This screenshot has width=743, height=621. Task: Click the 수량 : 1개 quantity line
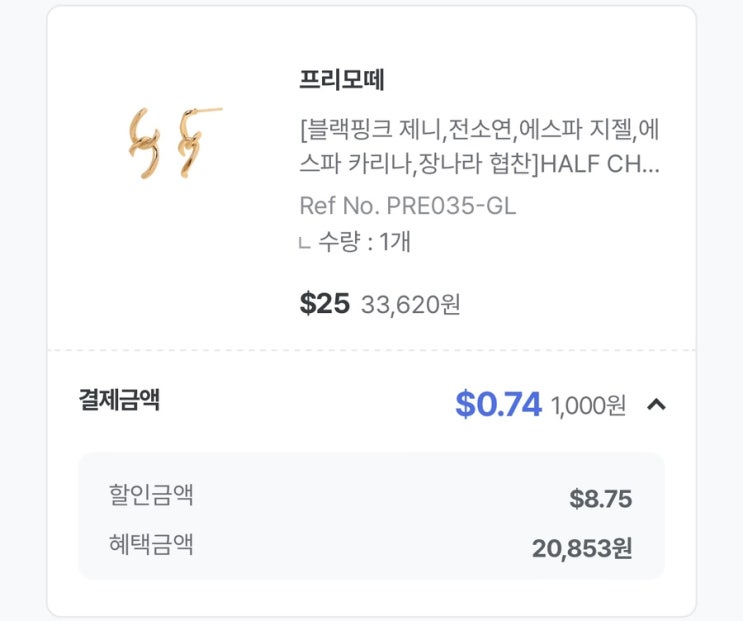[x=364, y=242]
